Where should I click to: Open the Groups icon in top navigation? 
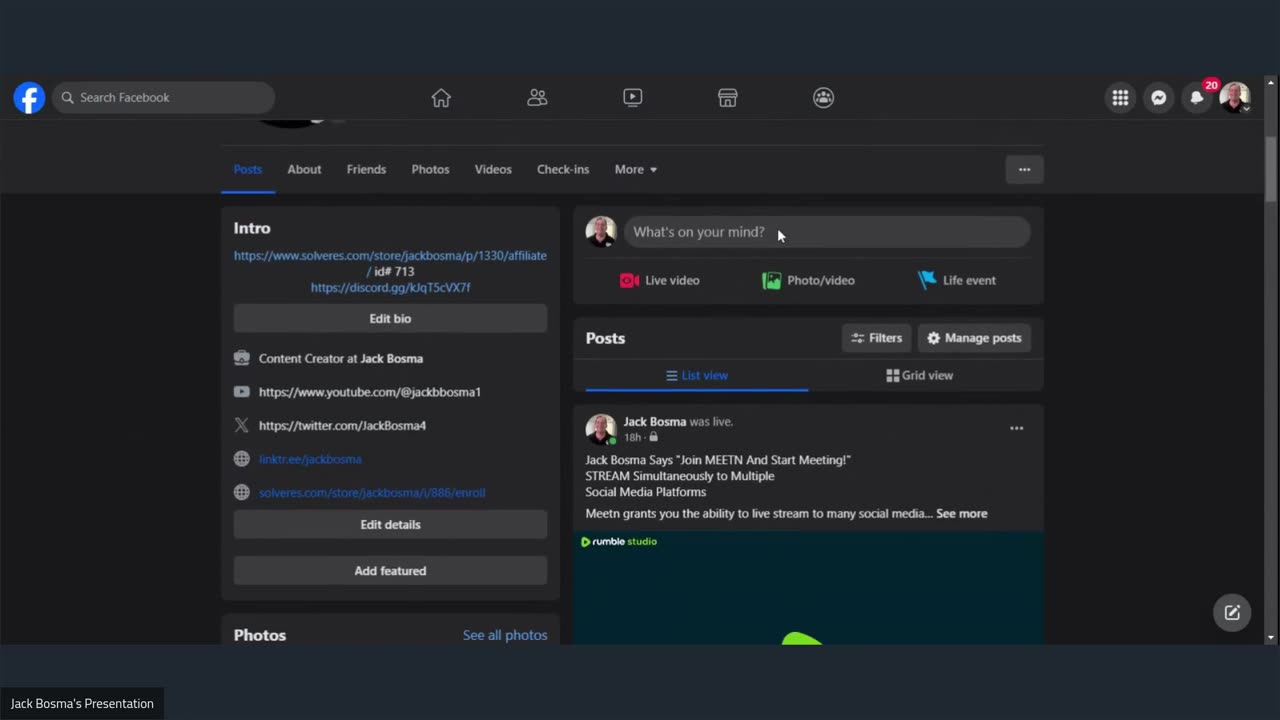tap(823, 98)
